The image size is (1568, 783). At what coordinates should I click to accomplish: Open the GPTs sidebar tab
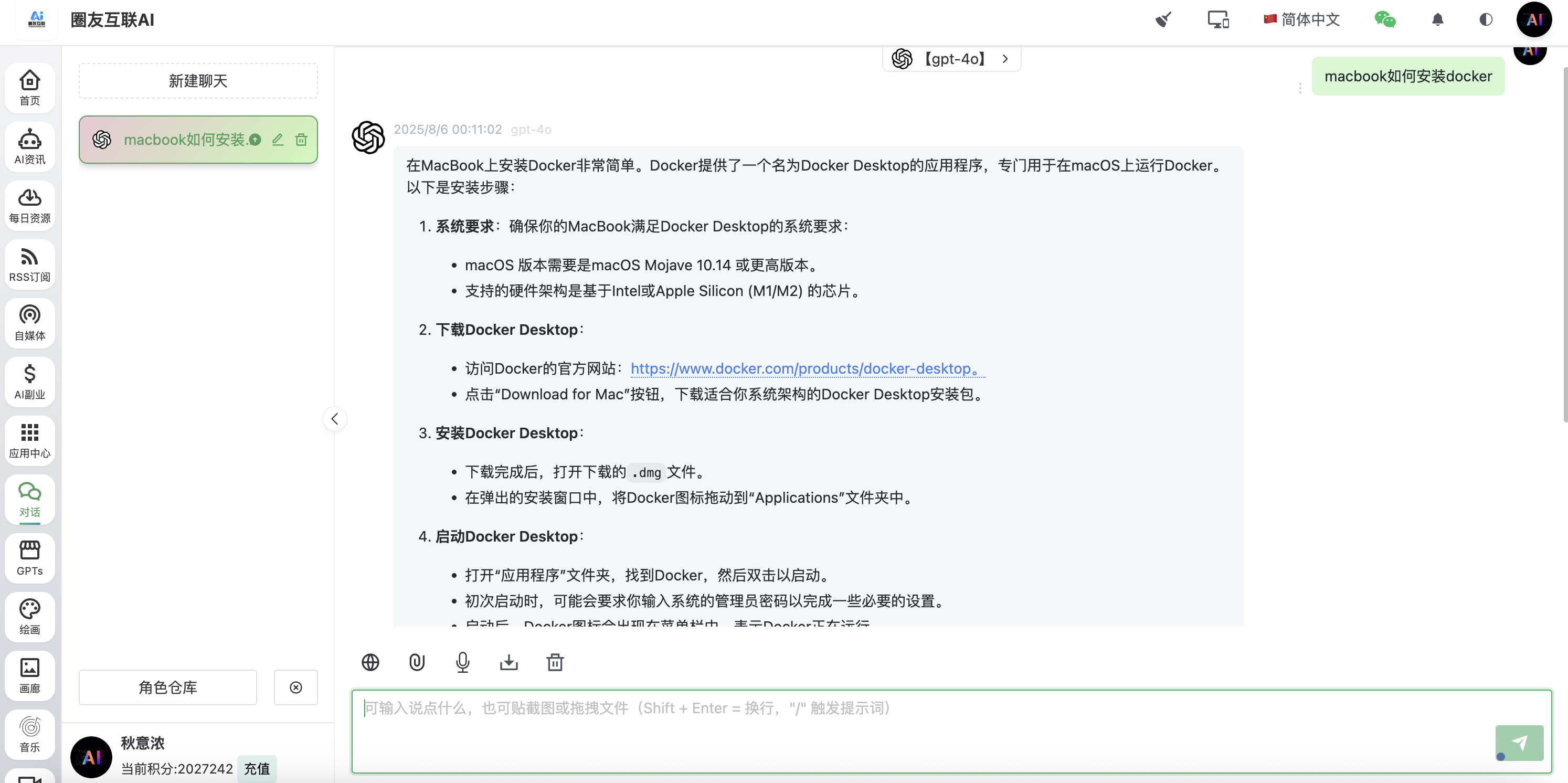(30, 557)
